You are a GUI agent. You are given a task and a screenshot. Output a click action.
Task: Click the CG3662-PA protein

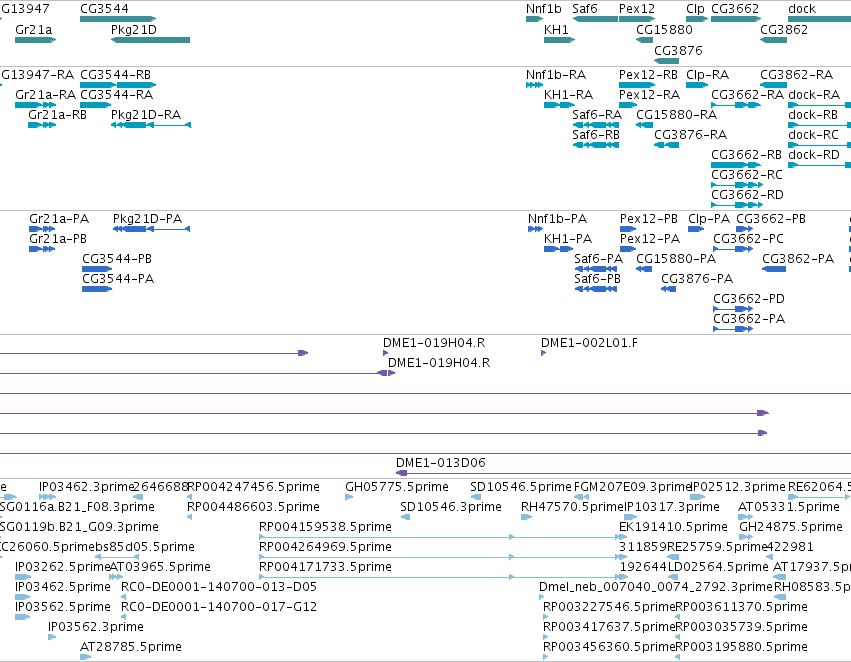tap(733, 329)
